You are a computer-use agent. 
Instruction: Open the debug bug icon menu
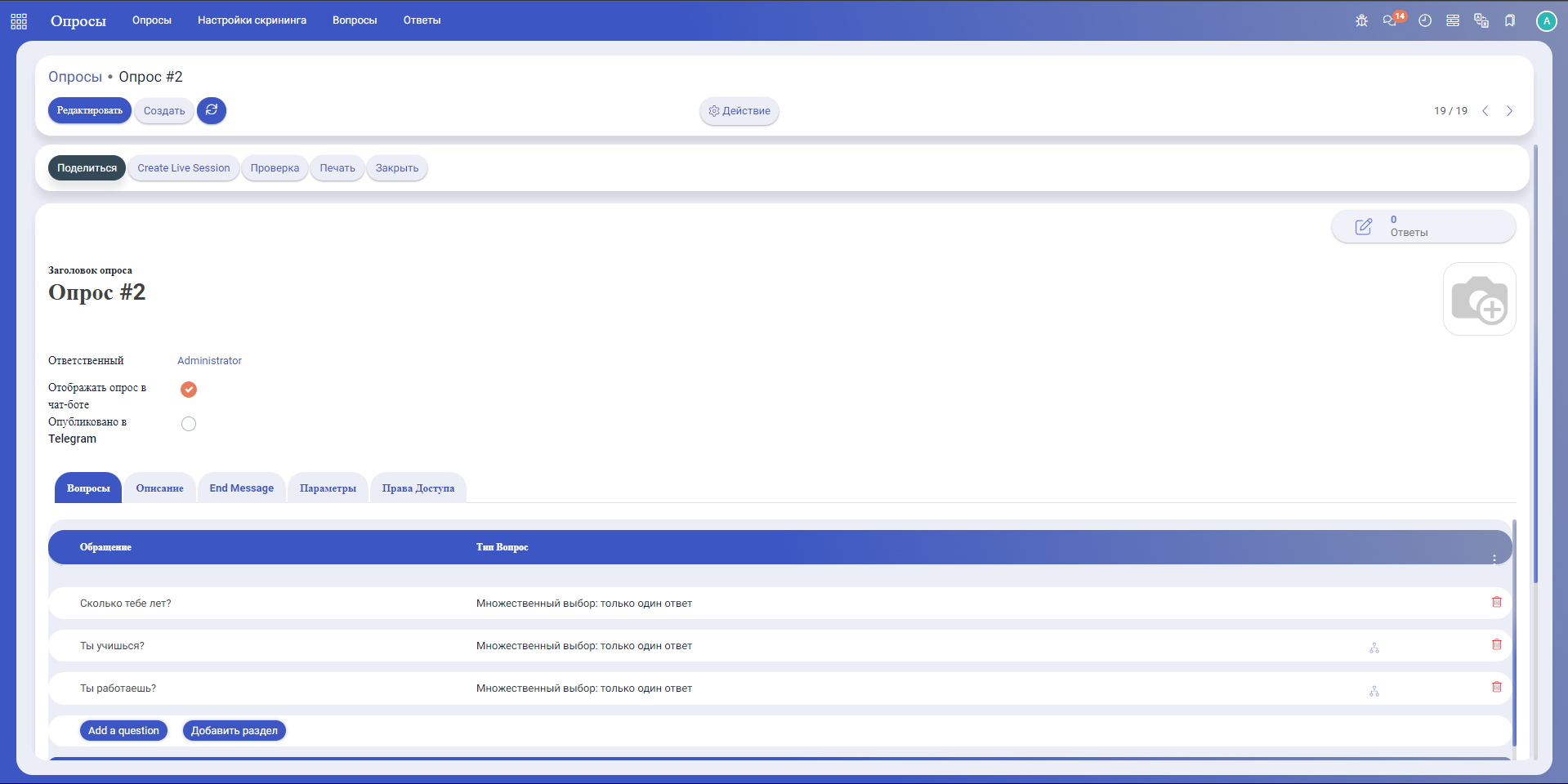[1361, 20]
